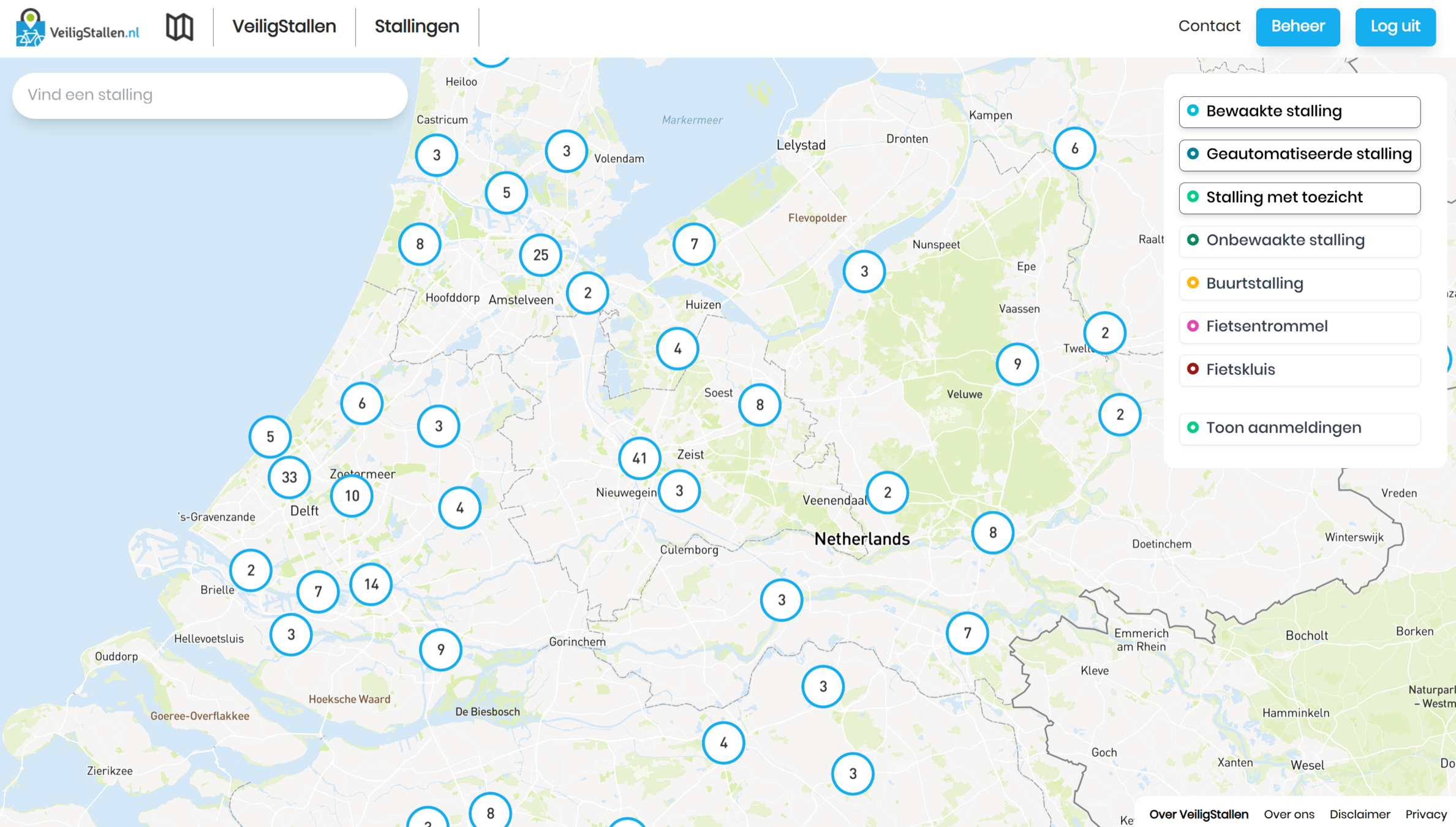
Task: Expand the cluster marker showing 33
Action: [x=289, y=477]
